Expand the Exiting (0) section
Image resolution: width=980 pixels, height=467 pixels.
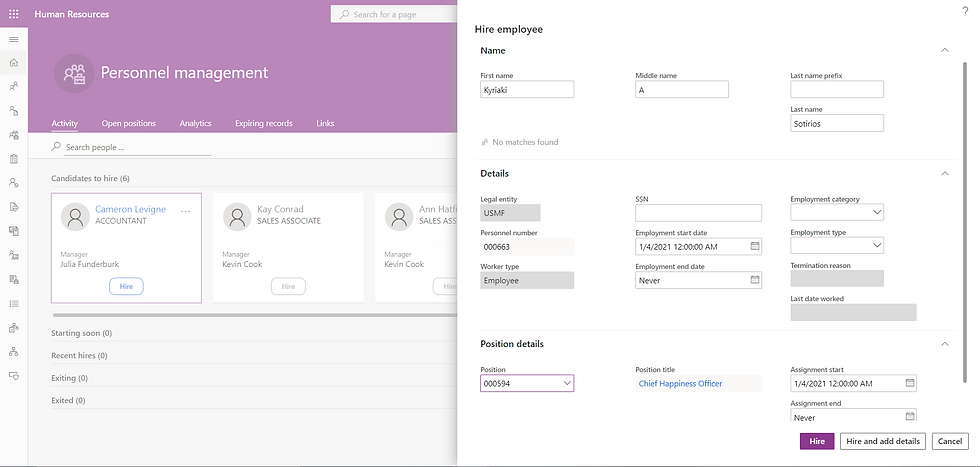[x=69, y=378]
